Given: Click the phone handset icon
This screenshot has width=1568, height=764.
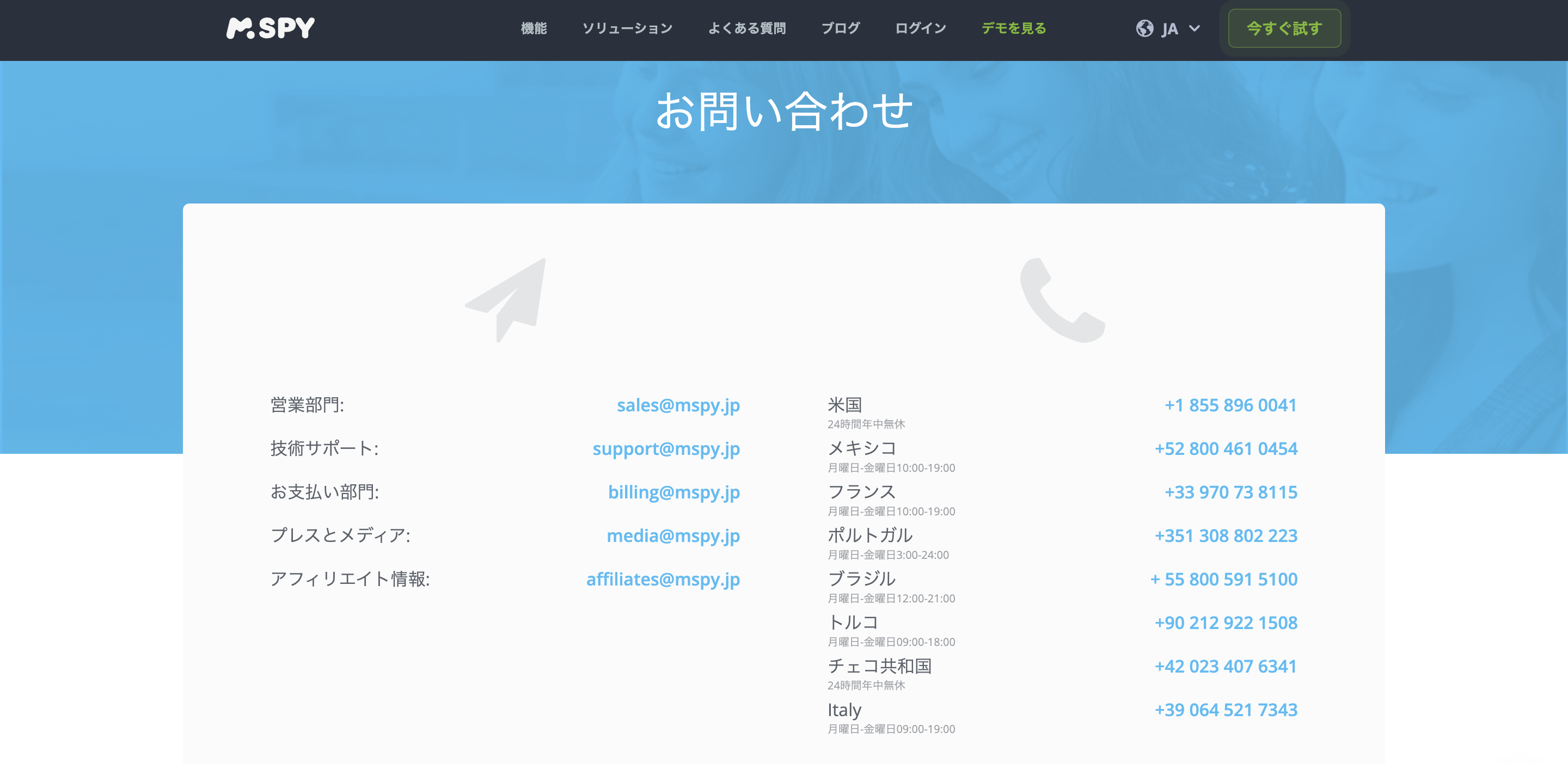Looking at the screenshot, I should click(1062, 300).
